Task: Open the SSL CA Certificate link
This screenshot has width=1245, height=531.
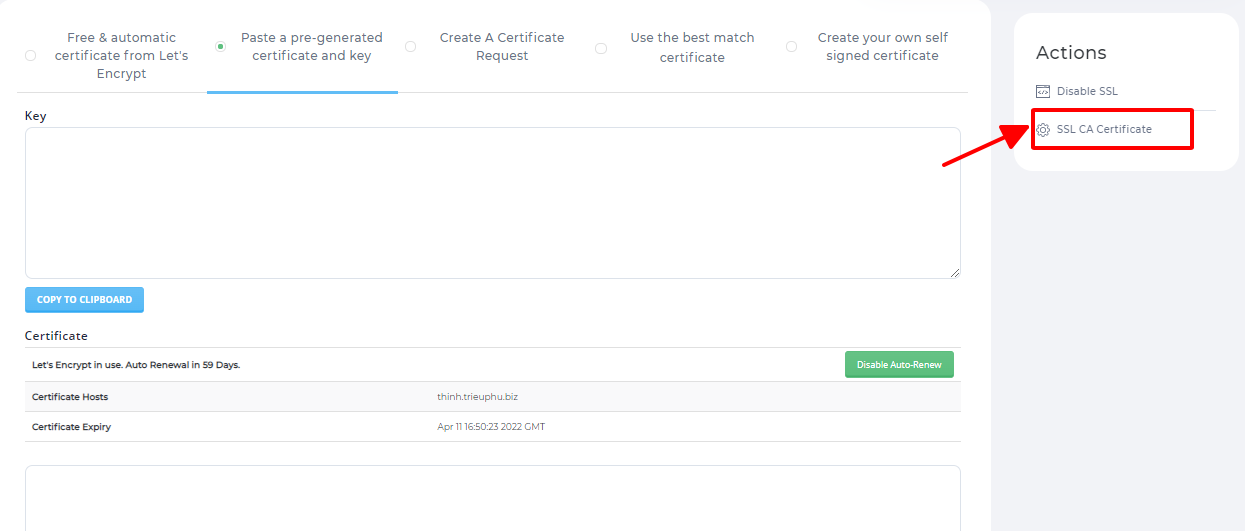Action: (1103, 129)
